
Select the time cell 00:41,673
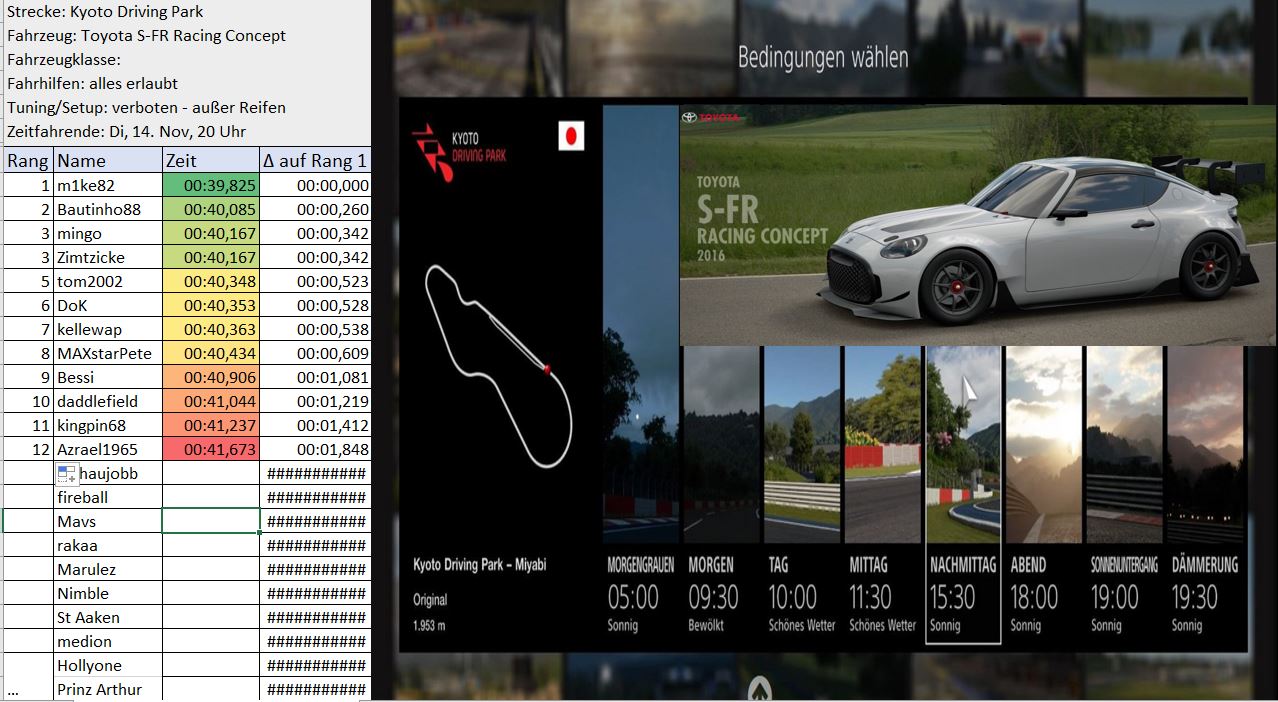[x=211, y=449]
